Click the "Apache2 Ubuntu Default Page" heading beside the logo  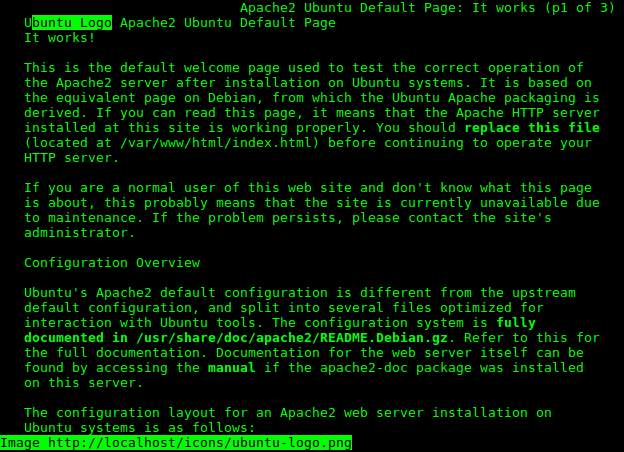(228, 23)
